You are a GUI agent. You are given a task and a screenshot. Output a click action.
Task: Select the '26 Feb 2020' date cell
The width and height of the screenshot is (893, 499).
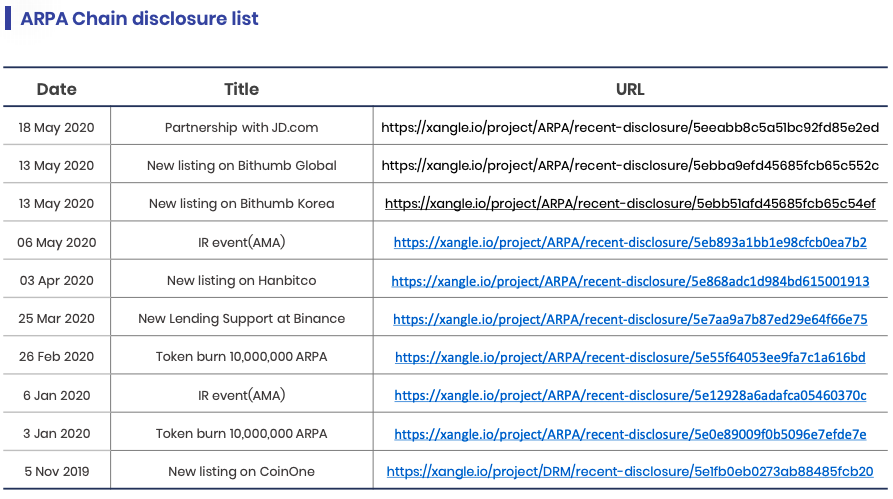56,357
